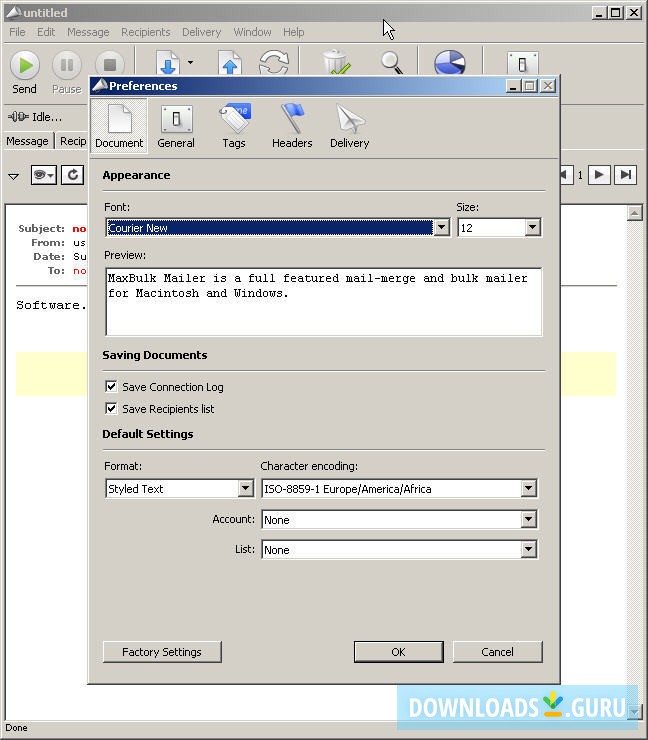
Task: Select the Message tab in untitled window
Action: pyautogui.click(x=27, y=141)
